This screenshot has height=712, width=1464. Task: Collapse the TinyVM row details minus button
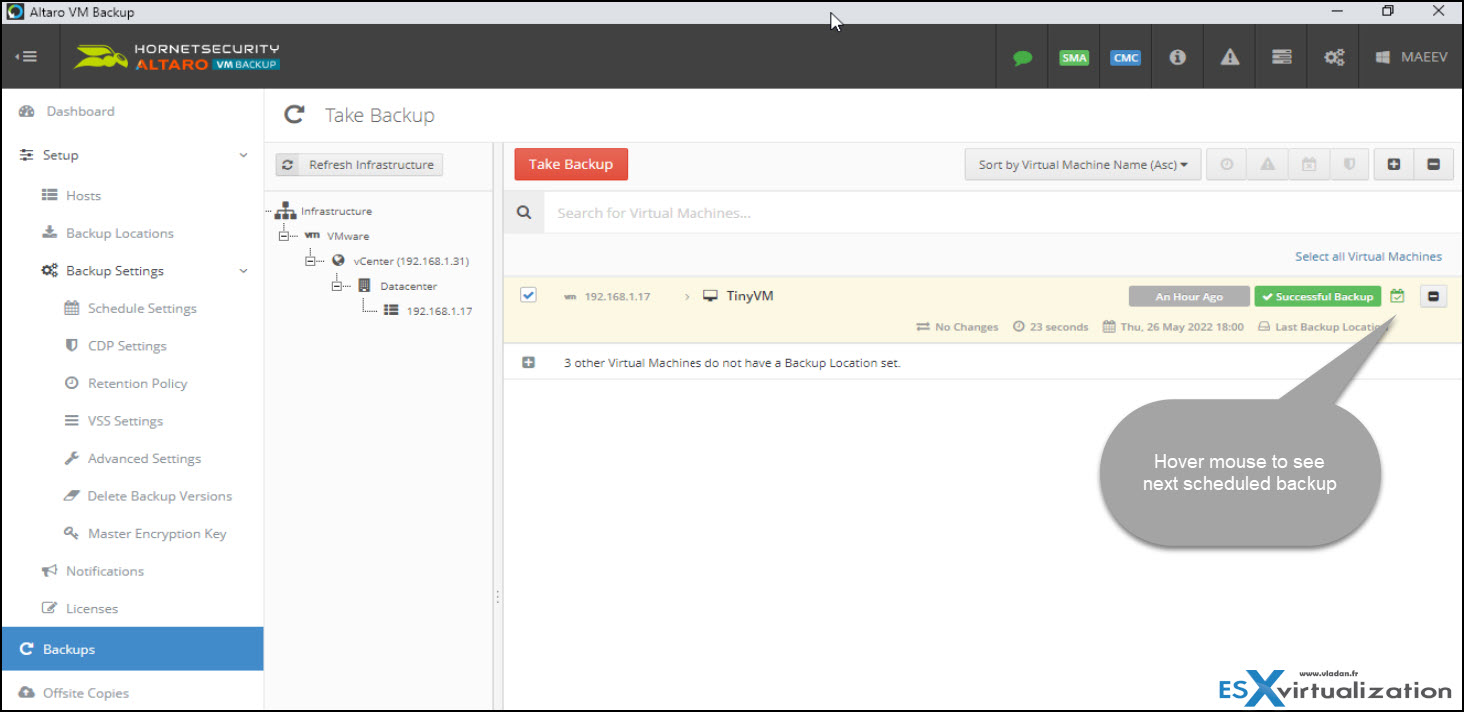point(1433,296)
